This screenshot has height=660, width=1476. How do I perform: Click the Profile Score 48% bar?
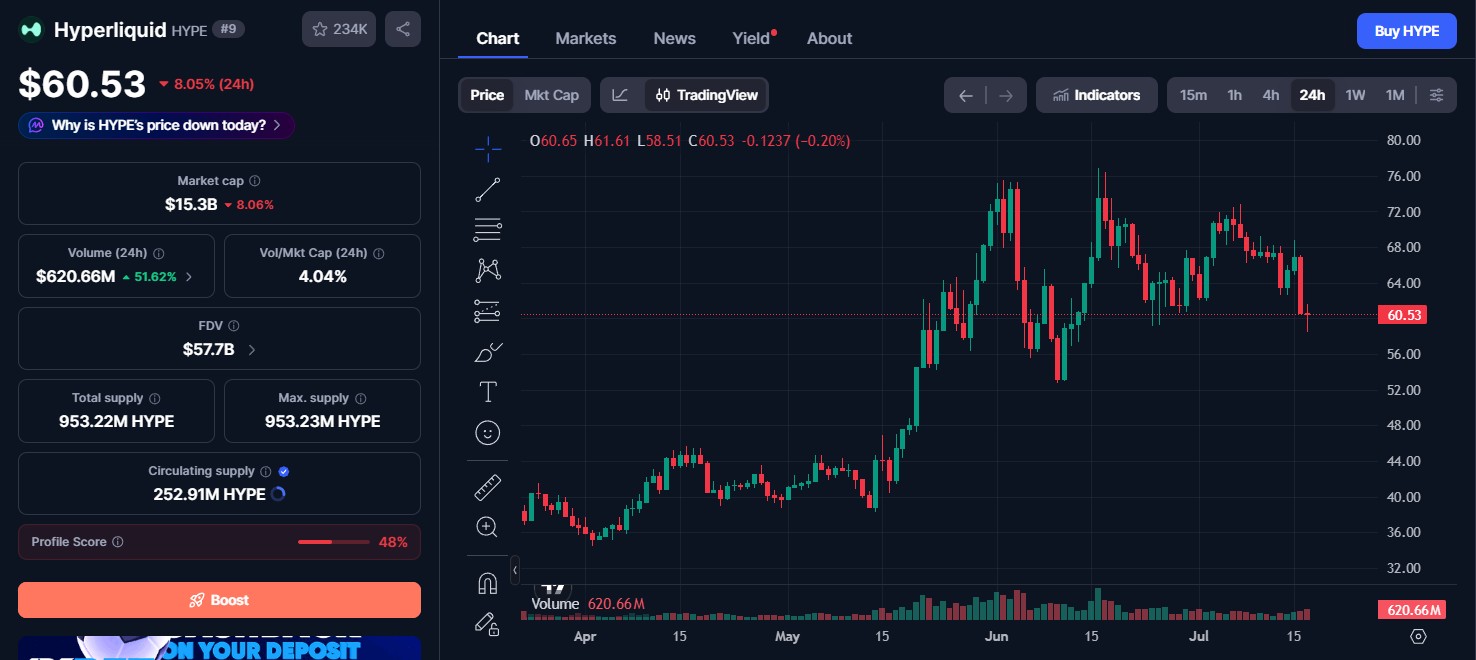point(334,542)
